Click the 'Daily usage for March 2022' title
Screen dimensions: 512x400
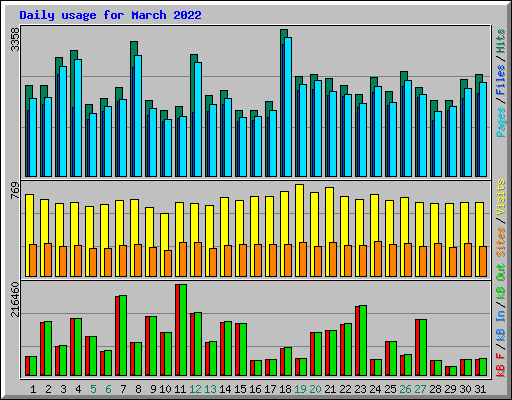pyautogui.click(x=110, y=15)
